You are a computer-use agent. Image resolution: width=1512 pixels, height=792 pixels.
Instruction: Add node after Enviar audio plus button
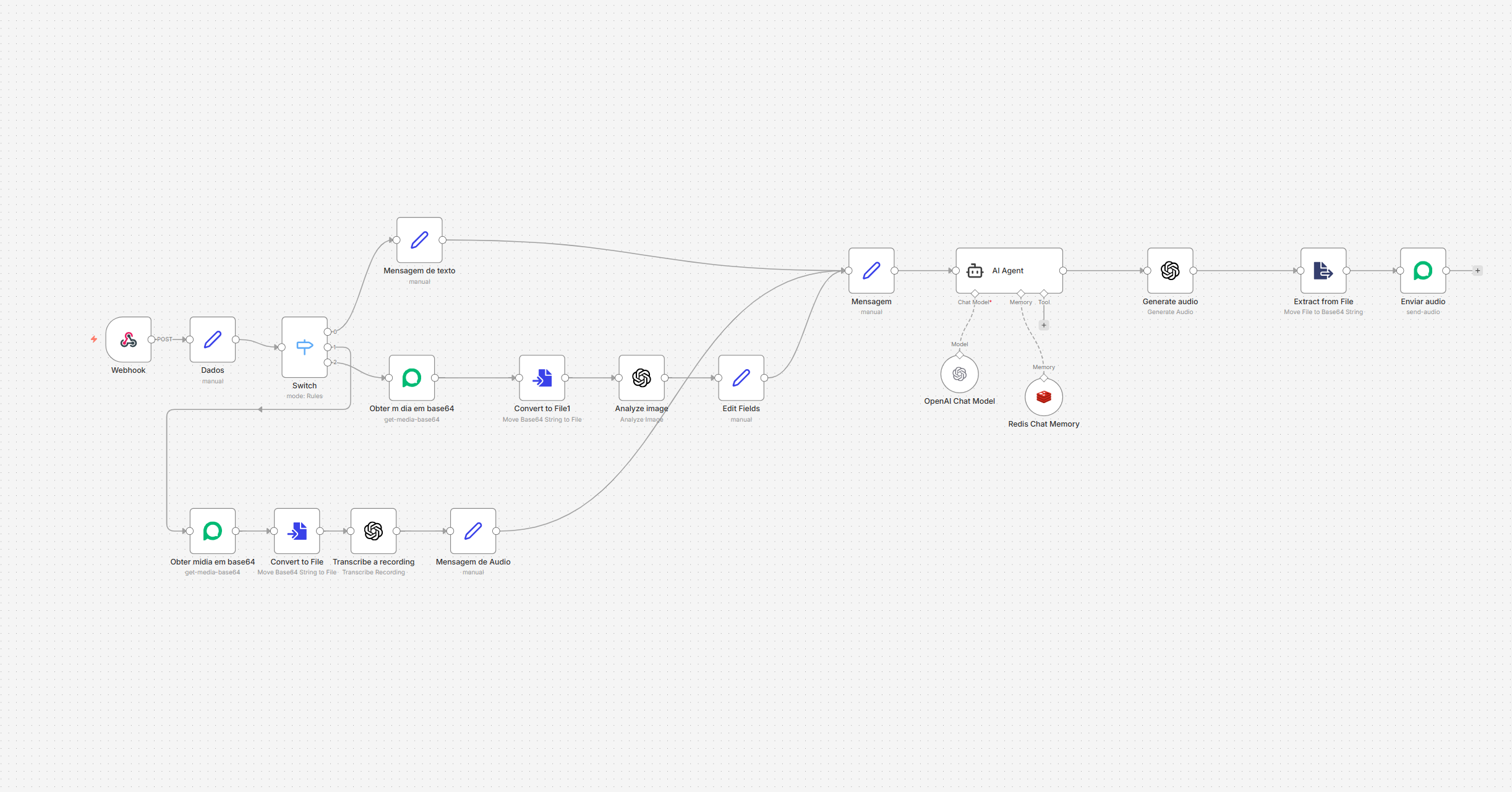(1477, 271)
